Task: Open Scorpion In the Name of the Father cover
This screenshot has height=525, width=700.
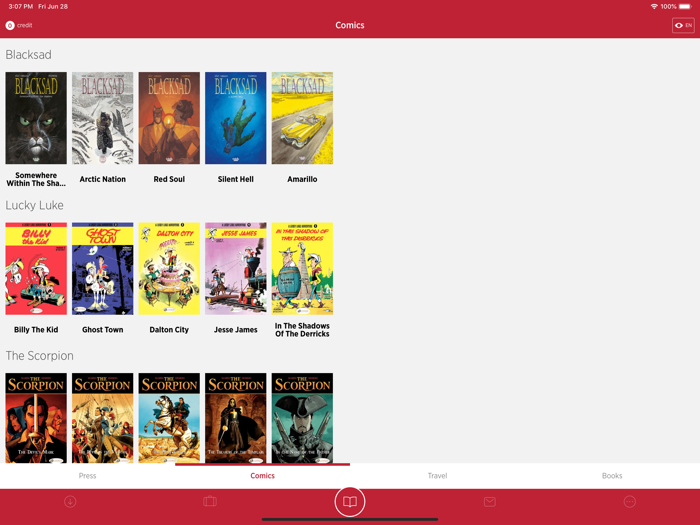Action: click(302, 418)
